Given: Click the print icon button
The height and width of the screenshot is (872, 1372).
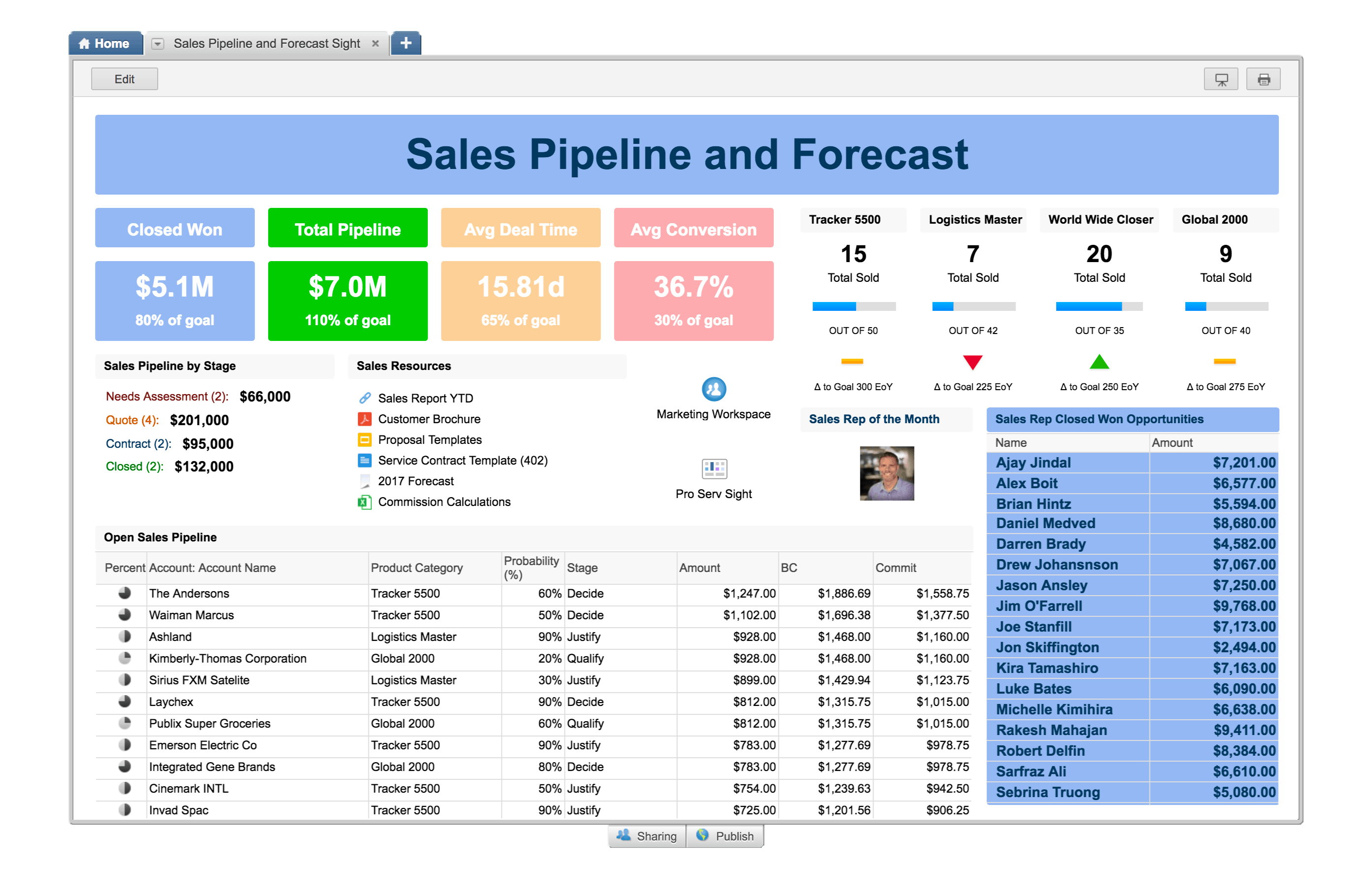Looking at the screenshot, I should tap(1263, 79).
